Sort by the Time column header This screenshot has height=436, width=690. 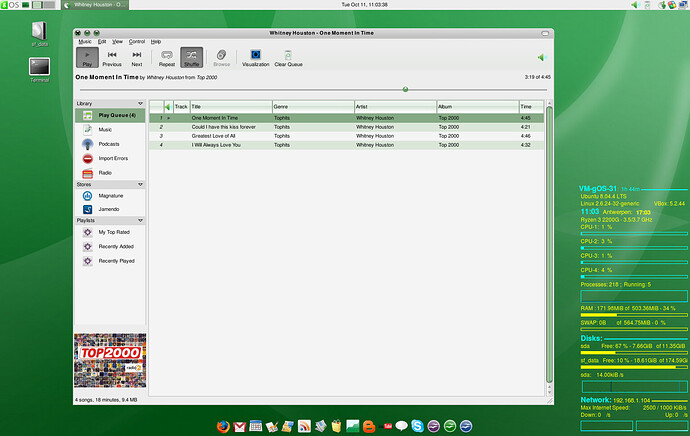pos(532,106)
